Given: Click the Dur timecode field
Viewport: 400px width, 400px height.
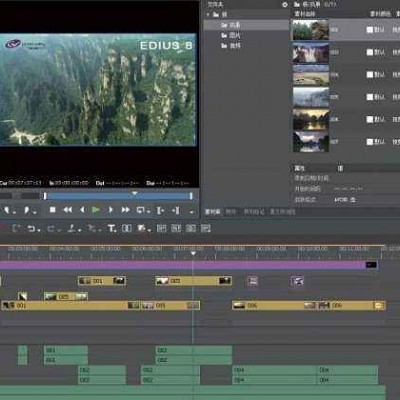Looking at the screenshot, I should [168, 183].
